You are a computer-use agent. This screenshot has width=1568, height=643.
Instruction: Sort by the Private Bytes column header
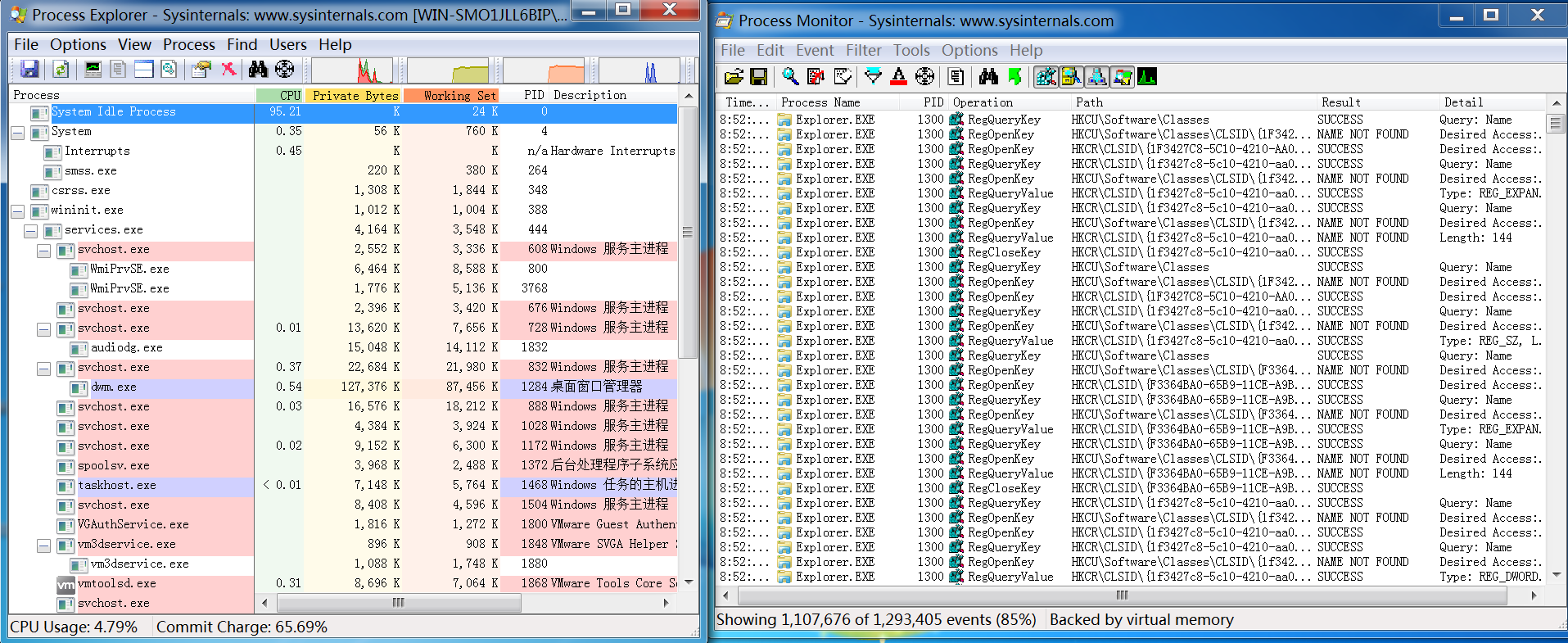coord(355,95)
